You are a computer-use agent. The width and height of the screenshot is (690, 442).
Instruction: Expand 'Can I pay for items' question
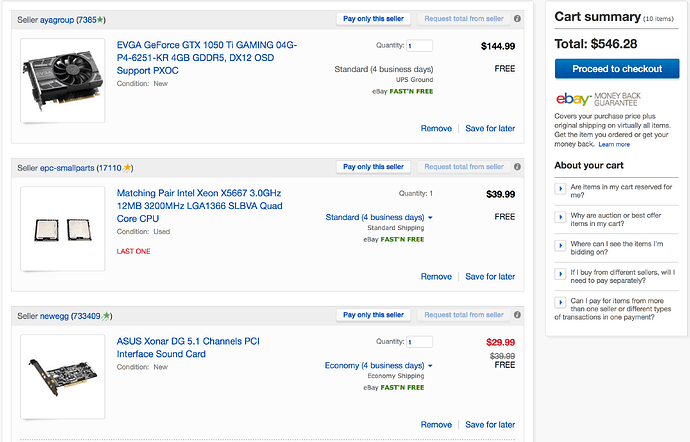point(560,302)
